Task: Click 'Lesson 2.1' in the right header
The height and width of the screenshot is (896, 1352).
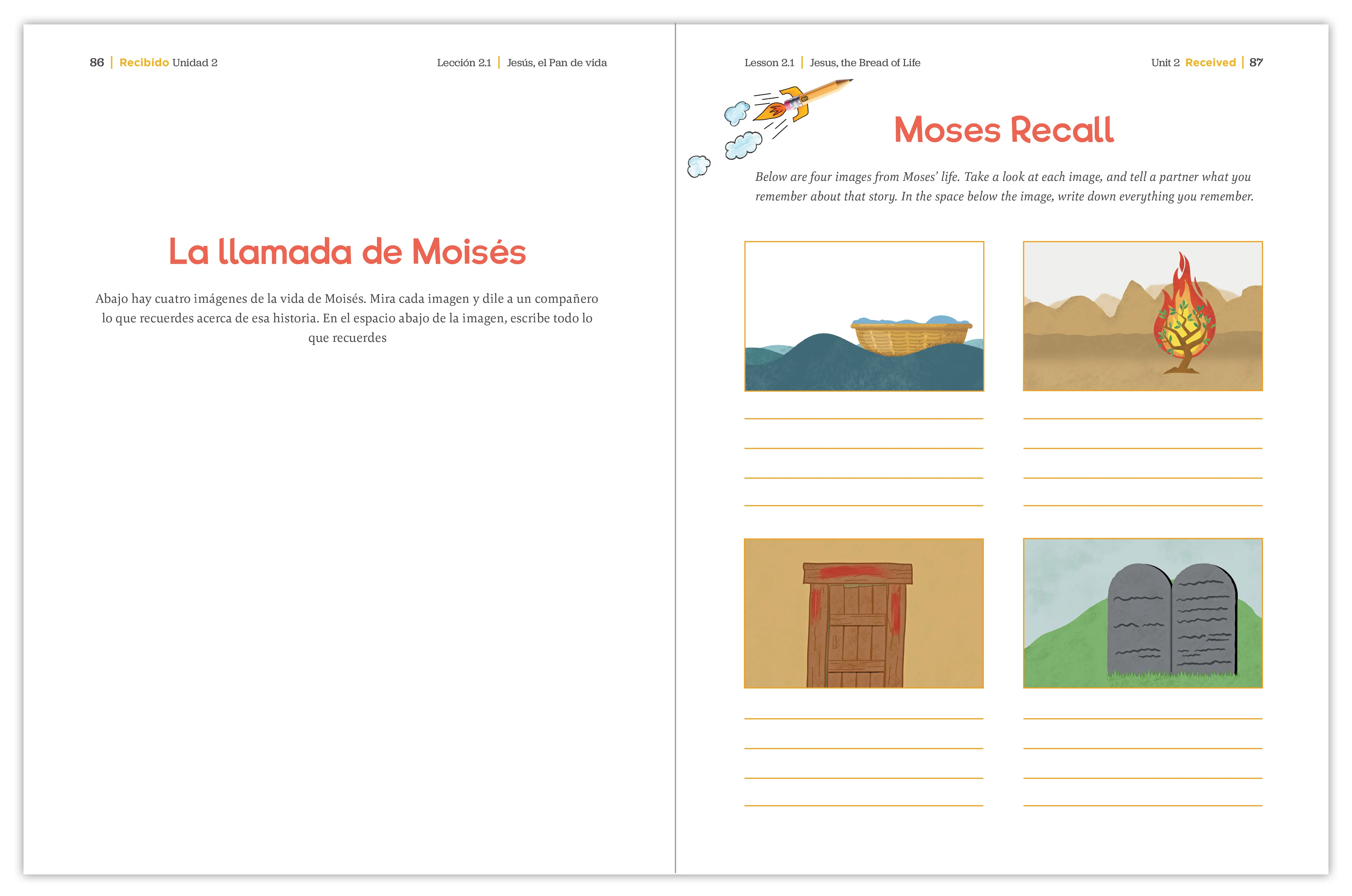Action: click(769, 63)
